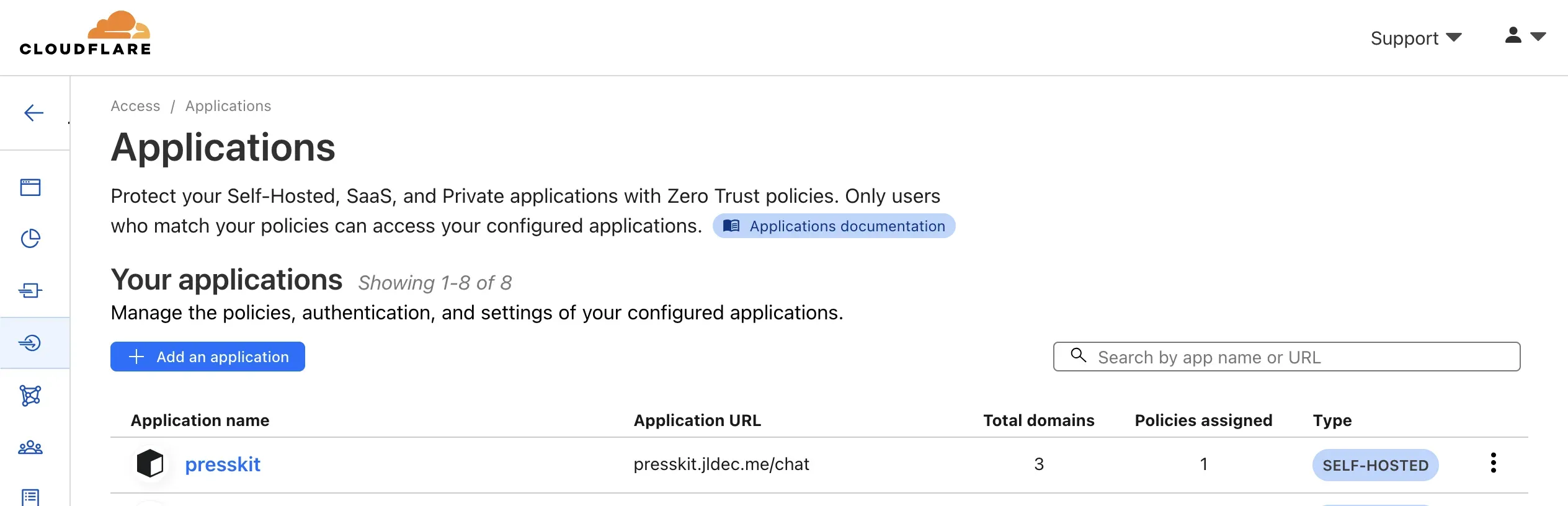This screenshot has height=506, width=1568.
Task: Open the logs list sidebar icon
Action: point(30,497)
